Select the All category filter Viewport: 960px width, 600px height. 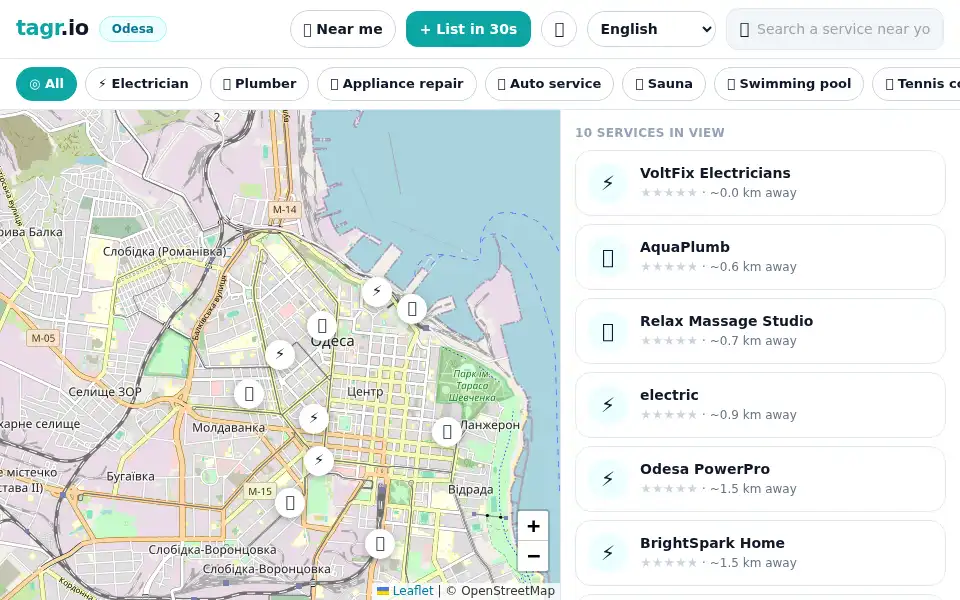[47, 84]
